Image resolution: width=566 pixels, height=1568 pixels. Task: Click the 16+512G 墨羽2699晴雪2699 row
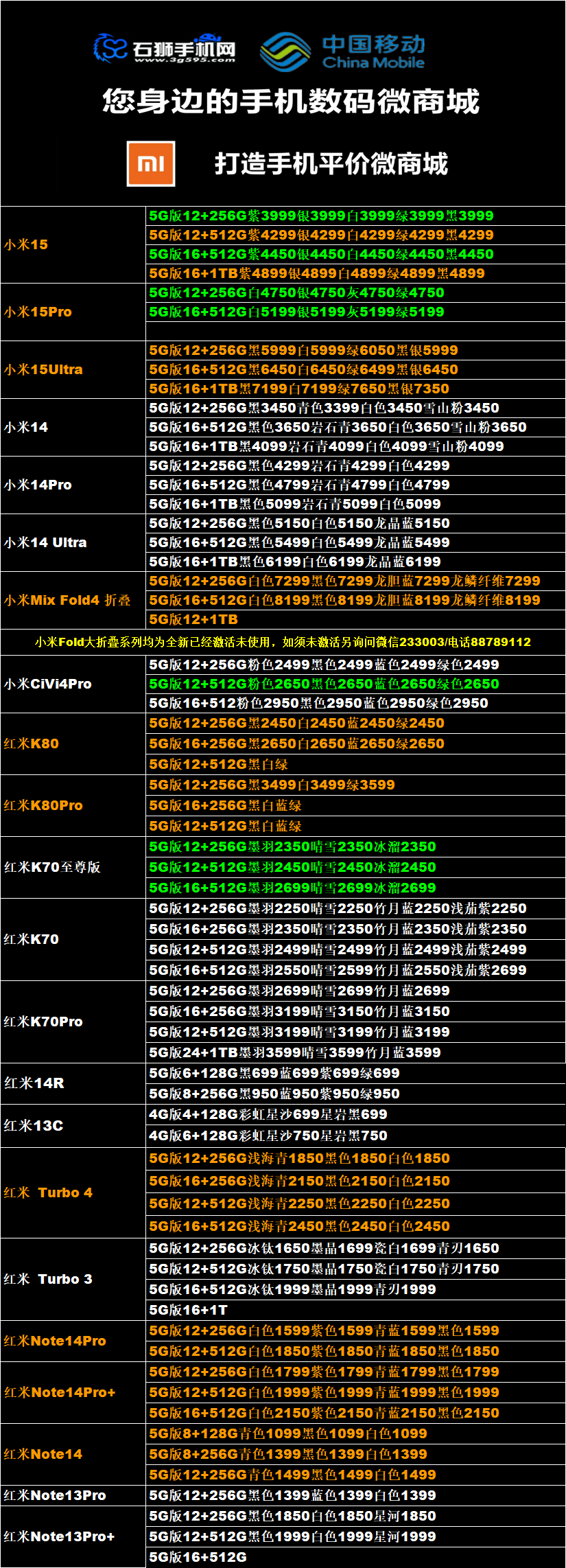coord(356,888)
